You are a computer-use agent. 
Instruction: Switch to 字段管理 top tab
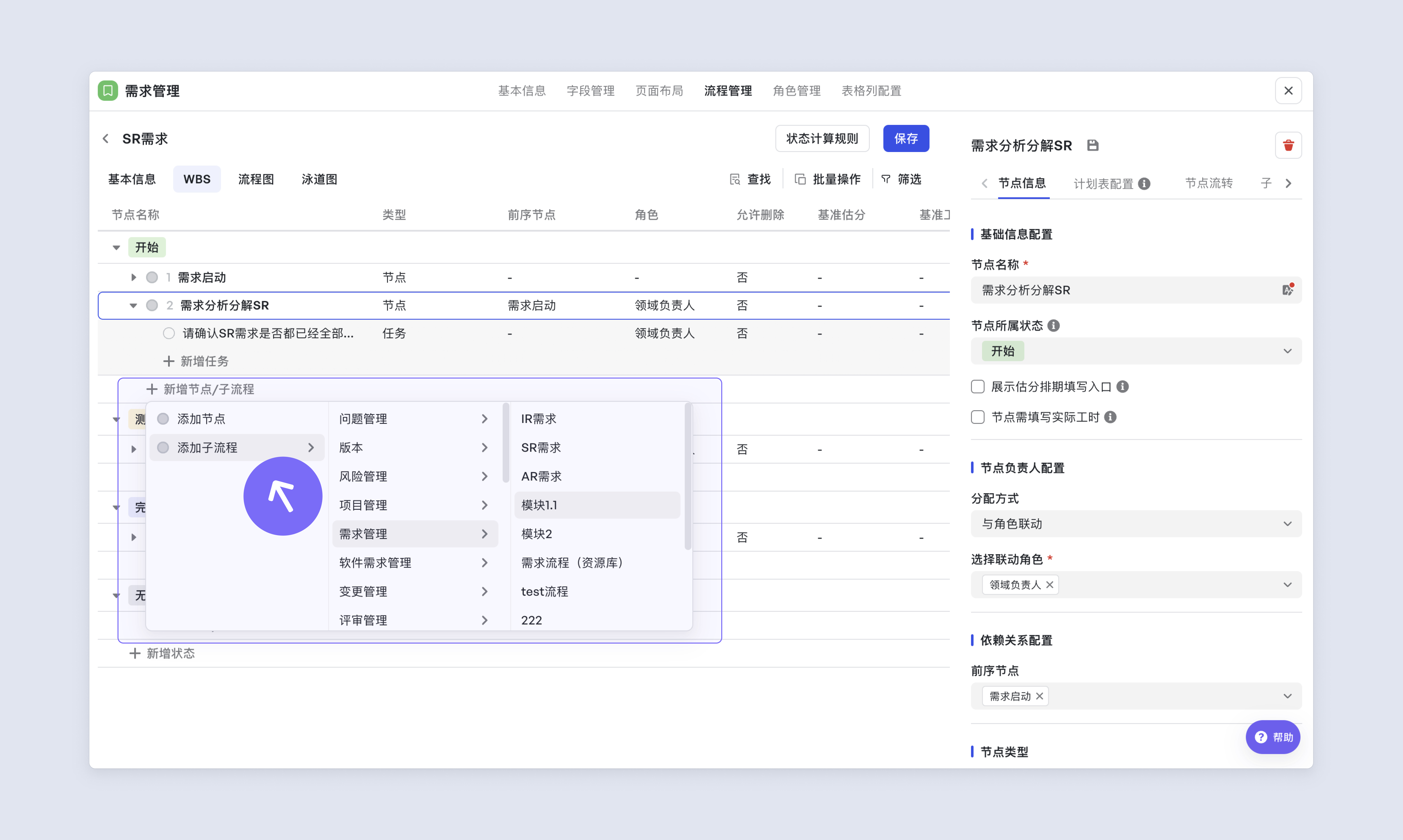click(590, 91)
